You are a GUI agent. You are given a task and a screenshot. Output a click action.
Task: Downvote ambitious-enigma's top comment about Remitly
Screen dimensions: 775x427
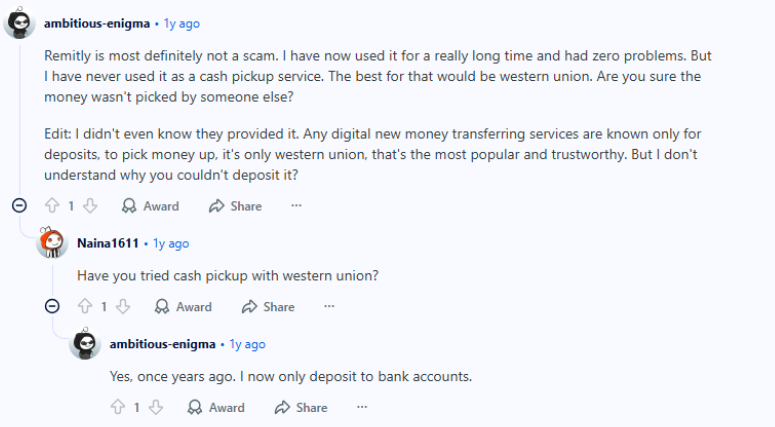click(x=90, y=206)
